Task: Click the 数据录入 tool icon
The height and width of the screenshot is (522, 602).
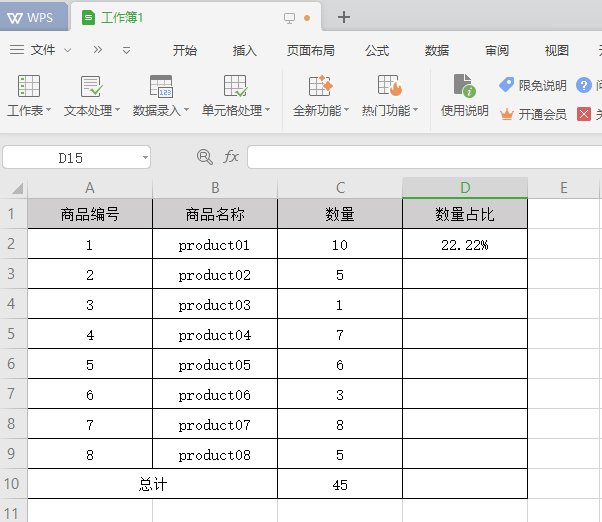Action: point(161,86)
